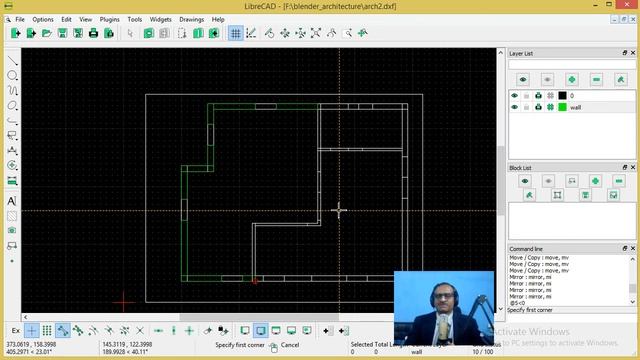The image size is (640, 360).
Task: Open the Widgets menu
Action: point(160,19)
